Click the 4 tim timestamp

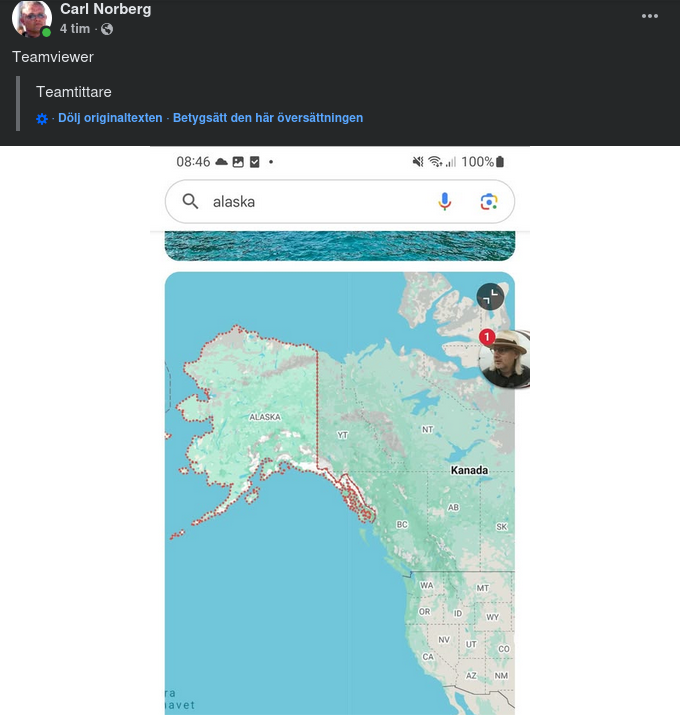pyautogui.click(x=75, y=29)
